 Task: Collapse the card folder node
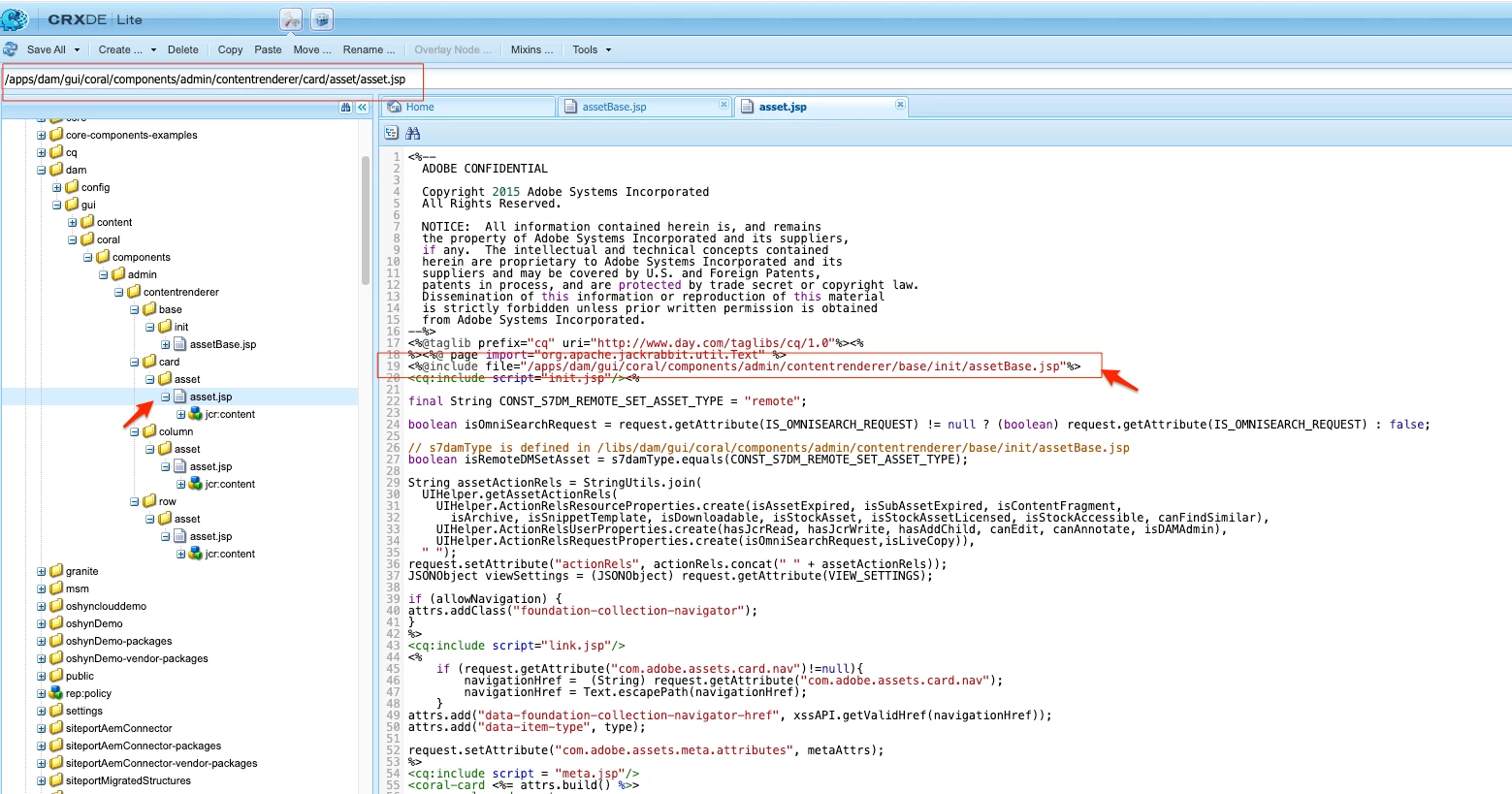(135, 362)
